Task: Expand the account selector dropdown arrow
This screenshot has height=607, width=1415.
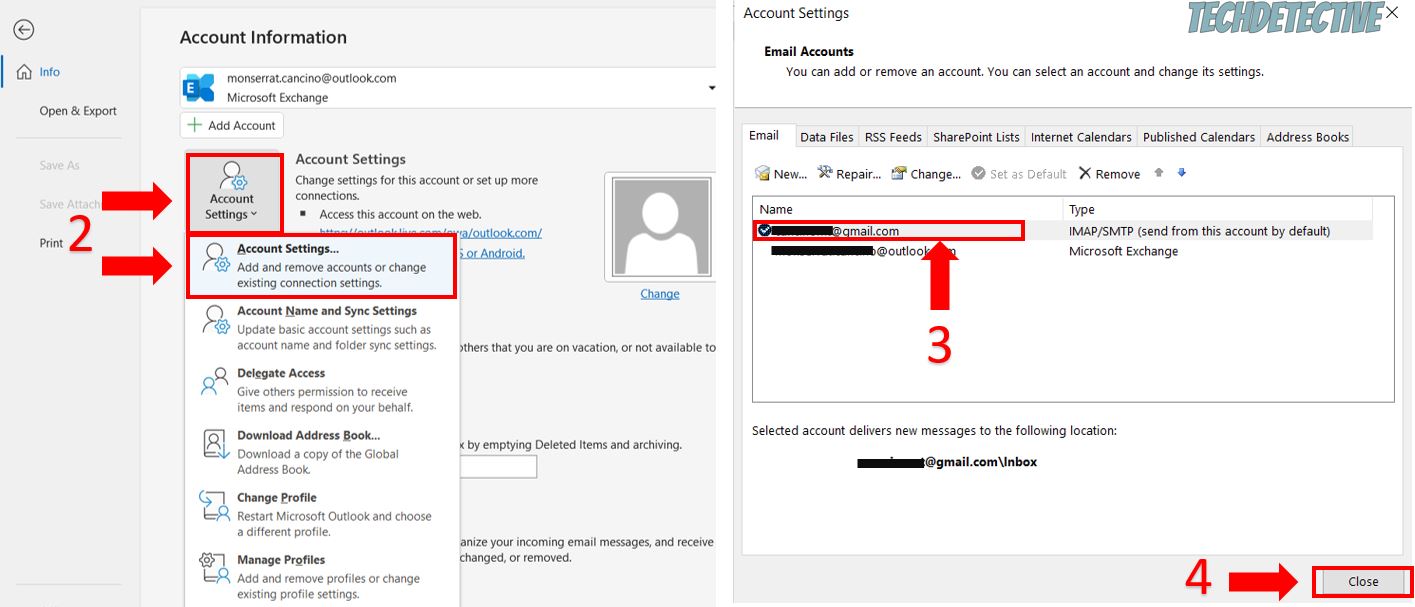Action: (711, 88)
